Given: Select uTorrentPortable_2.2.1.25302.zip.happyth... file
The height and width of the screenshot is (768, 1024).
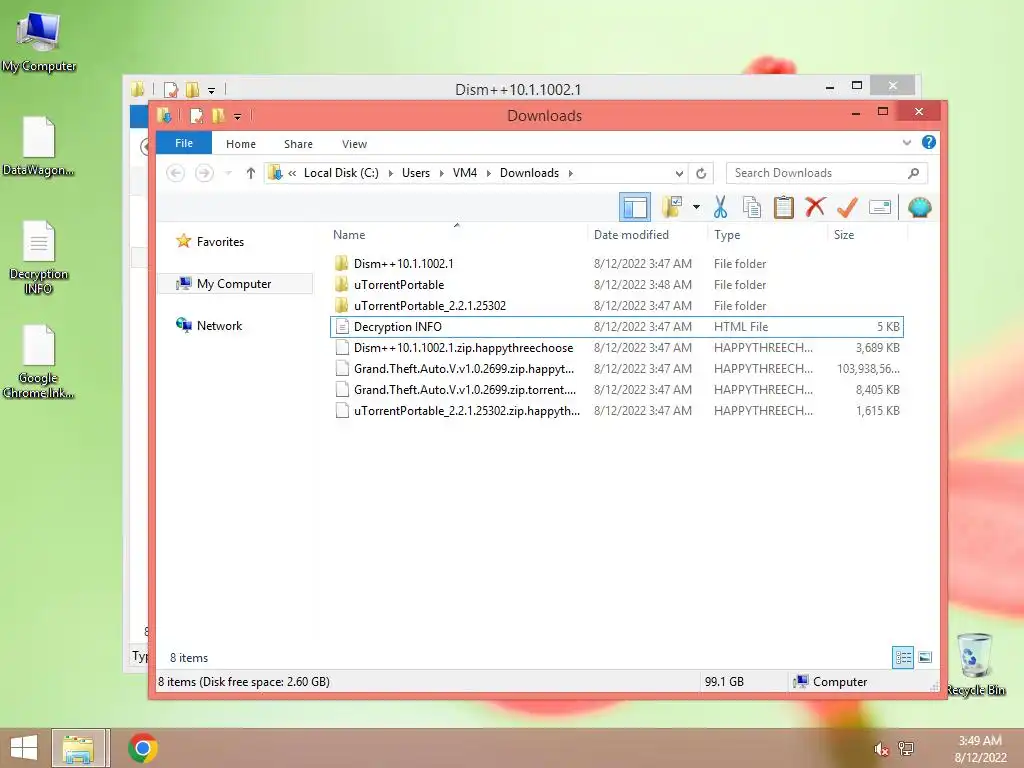Looking at the screenshot, I should click(x=617, y=410).
